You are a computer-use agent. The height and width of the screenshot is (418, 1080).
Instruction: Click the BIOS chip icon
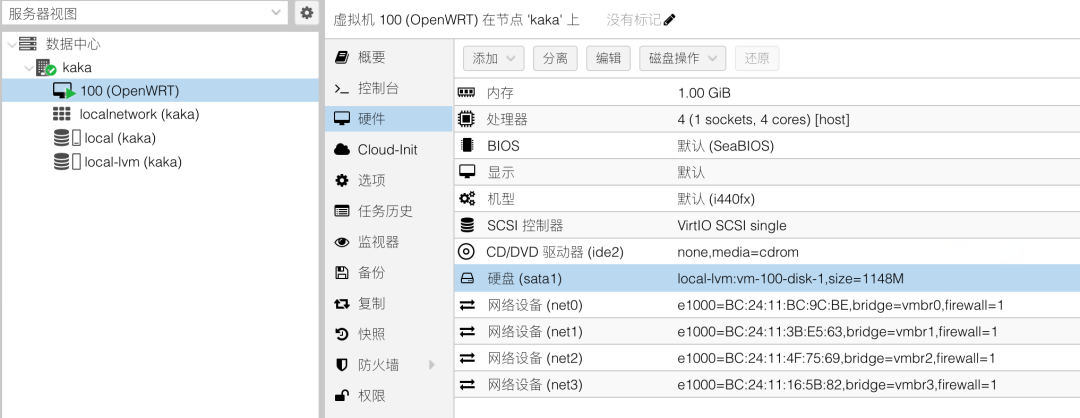tap(467, 146)
